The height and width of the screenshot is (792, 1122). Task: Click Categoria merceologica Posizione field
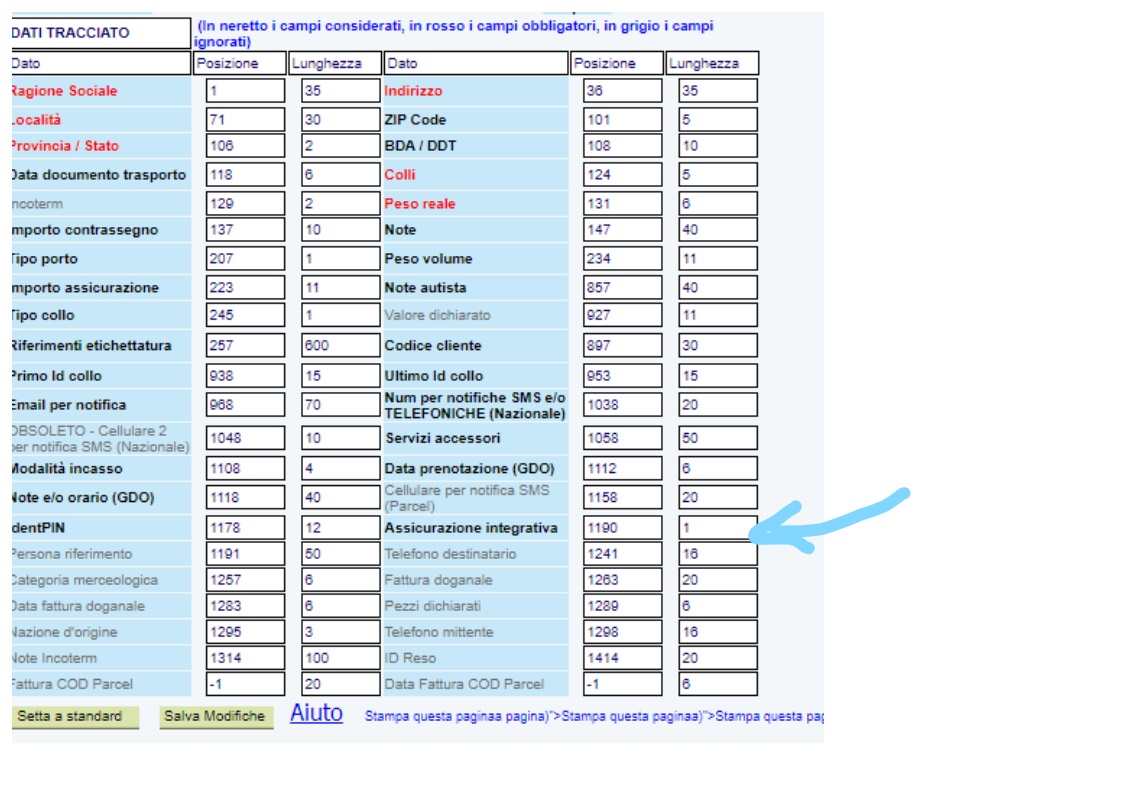pyautogui.click(x=245, y=580)
